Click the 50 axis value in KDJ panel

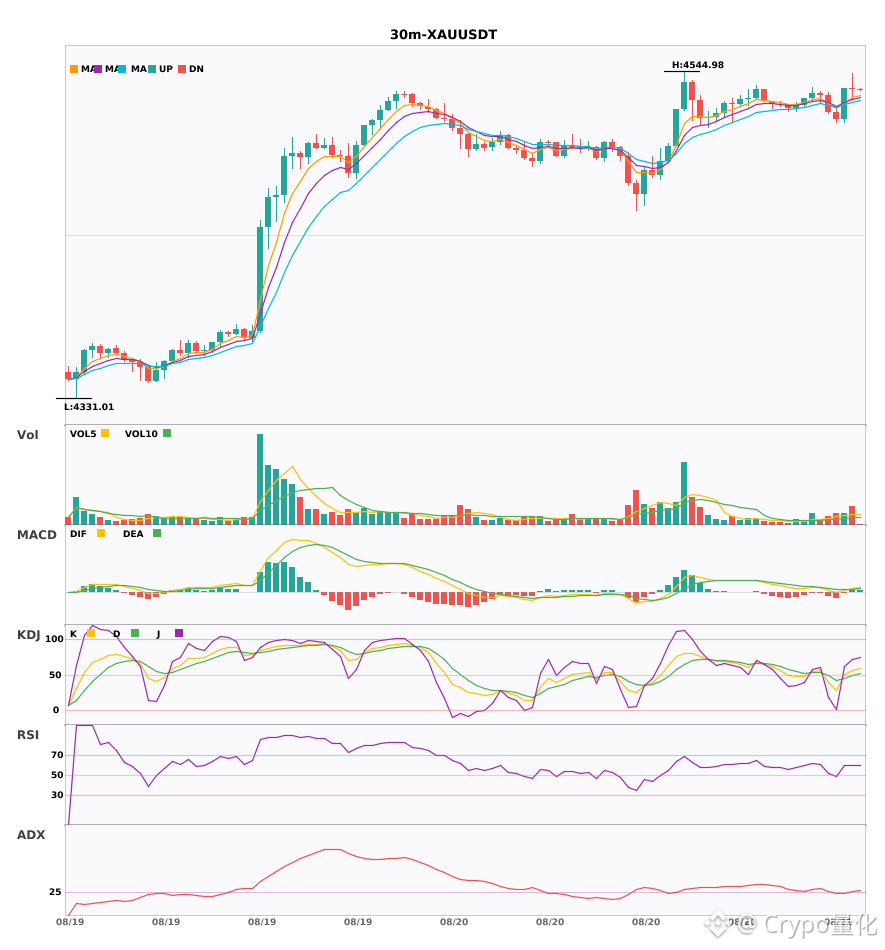(x=55, y=675)
